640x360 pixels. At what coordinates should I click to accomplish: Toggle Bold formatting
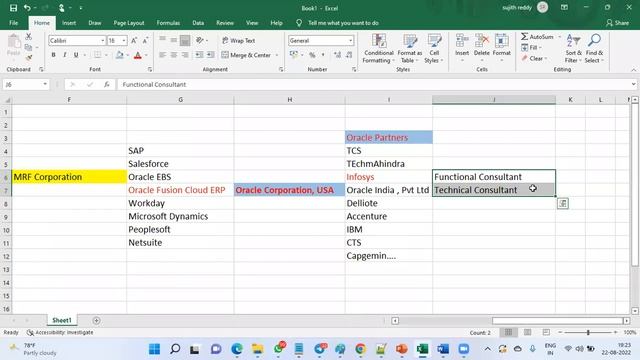53,55
